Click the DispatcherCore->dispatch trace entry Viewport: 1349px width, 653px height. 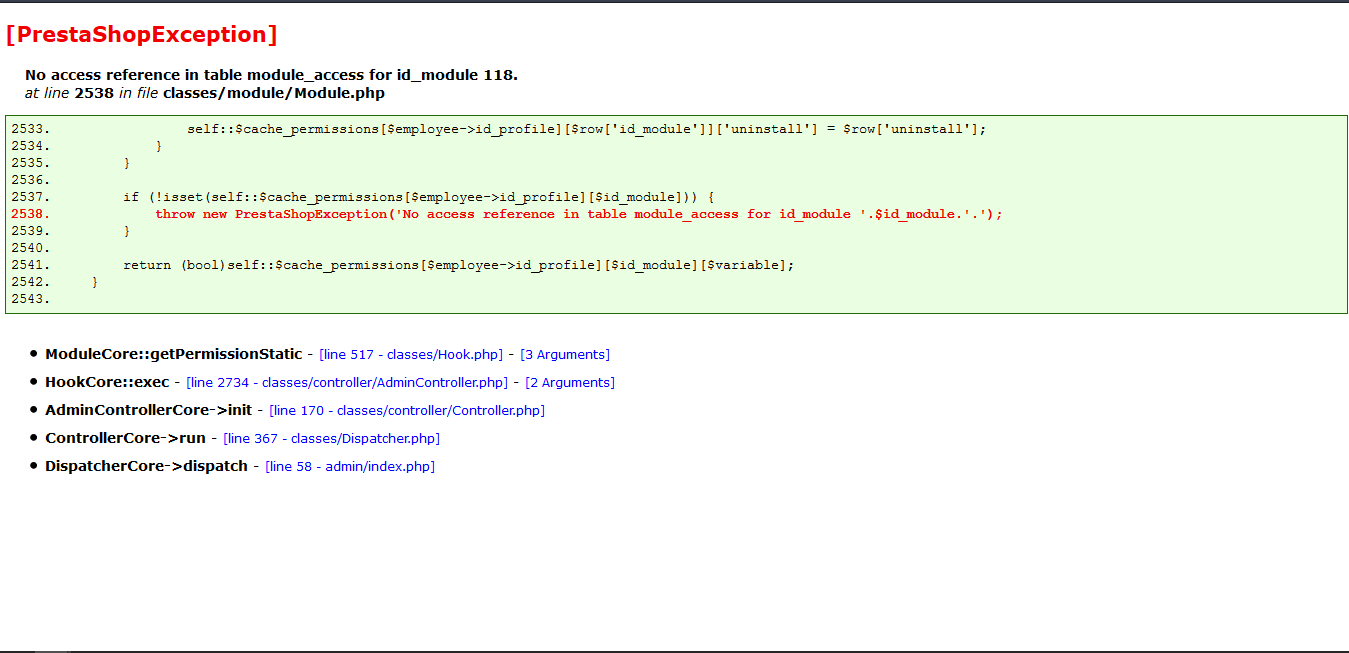146,466
